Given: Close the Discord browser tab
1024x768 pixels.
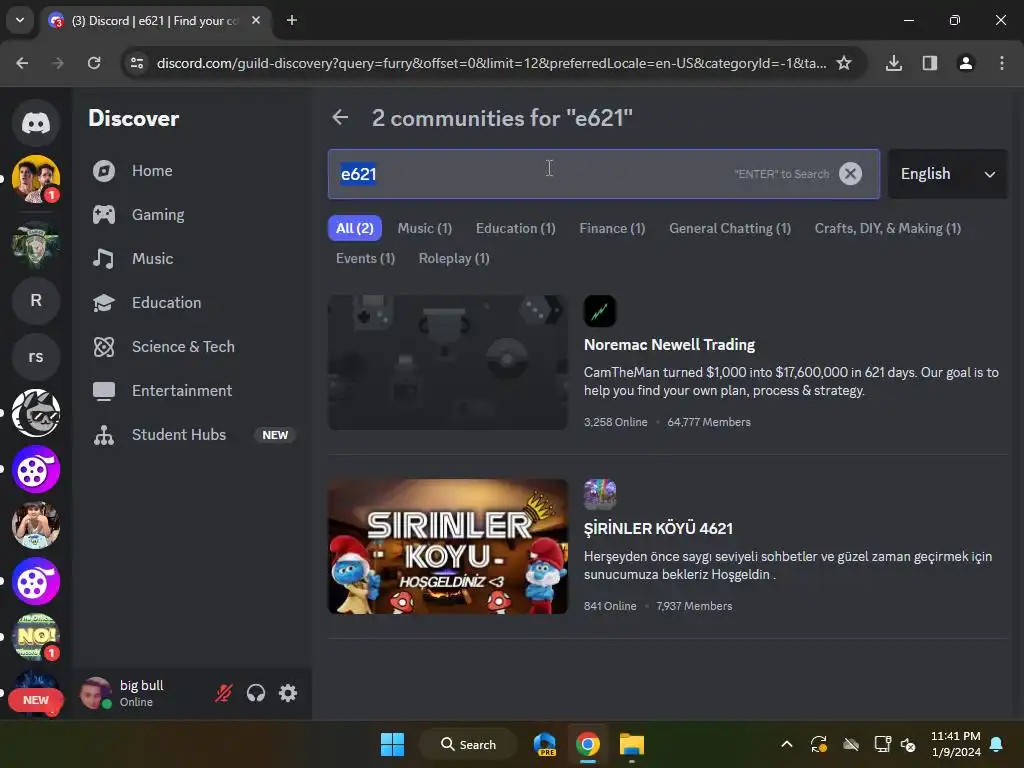Looking at the screenshot, I should [256, 20].
